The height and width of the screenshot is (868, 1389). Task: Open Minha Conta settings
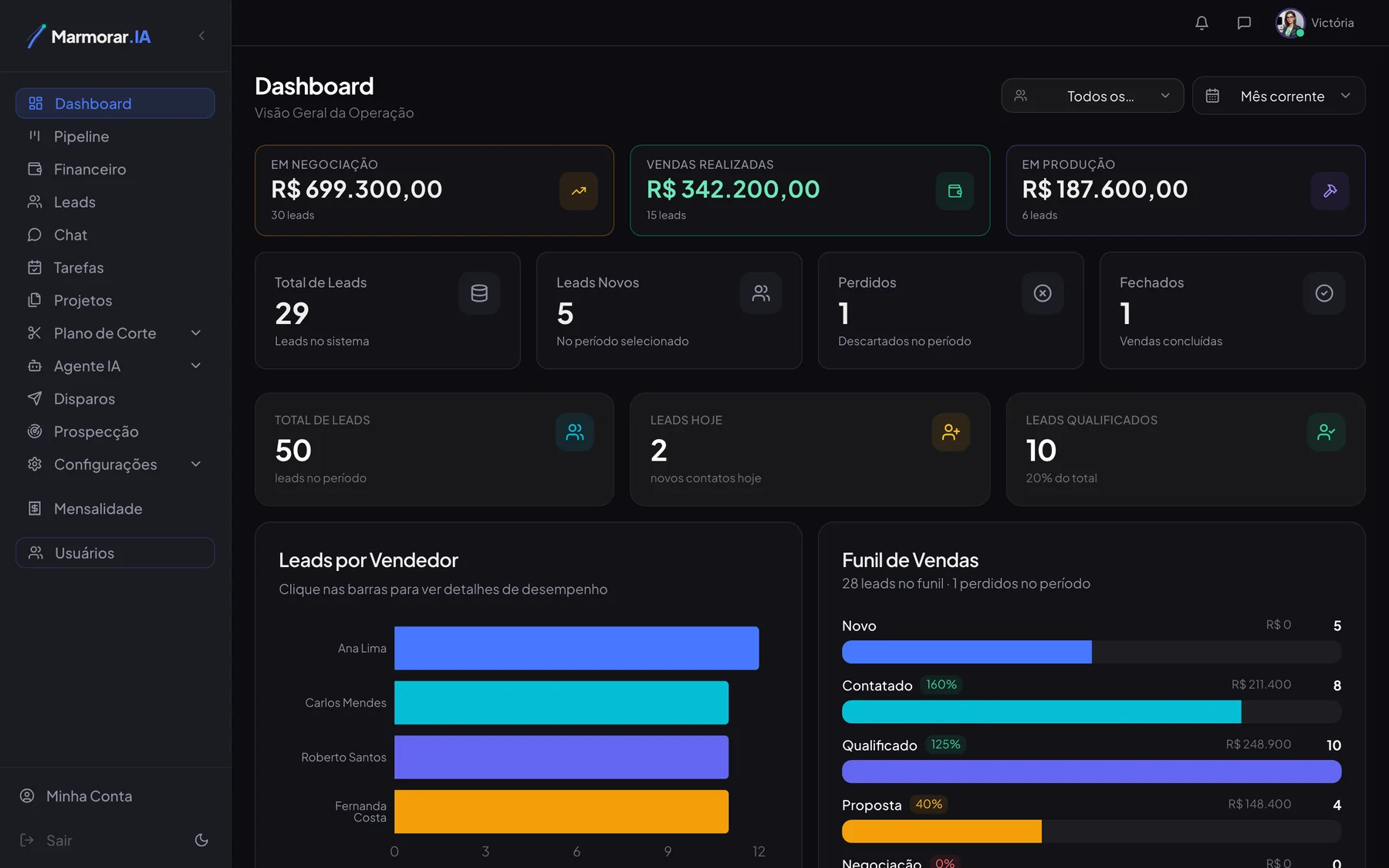coord(76,796)
